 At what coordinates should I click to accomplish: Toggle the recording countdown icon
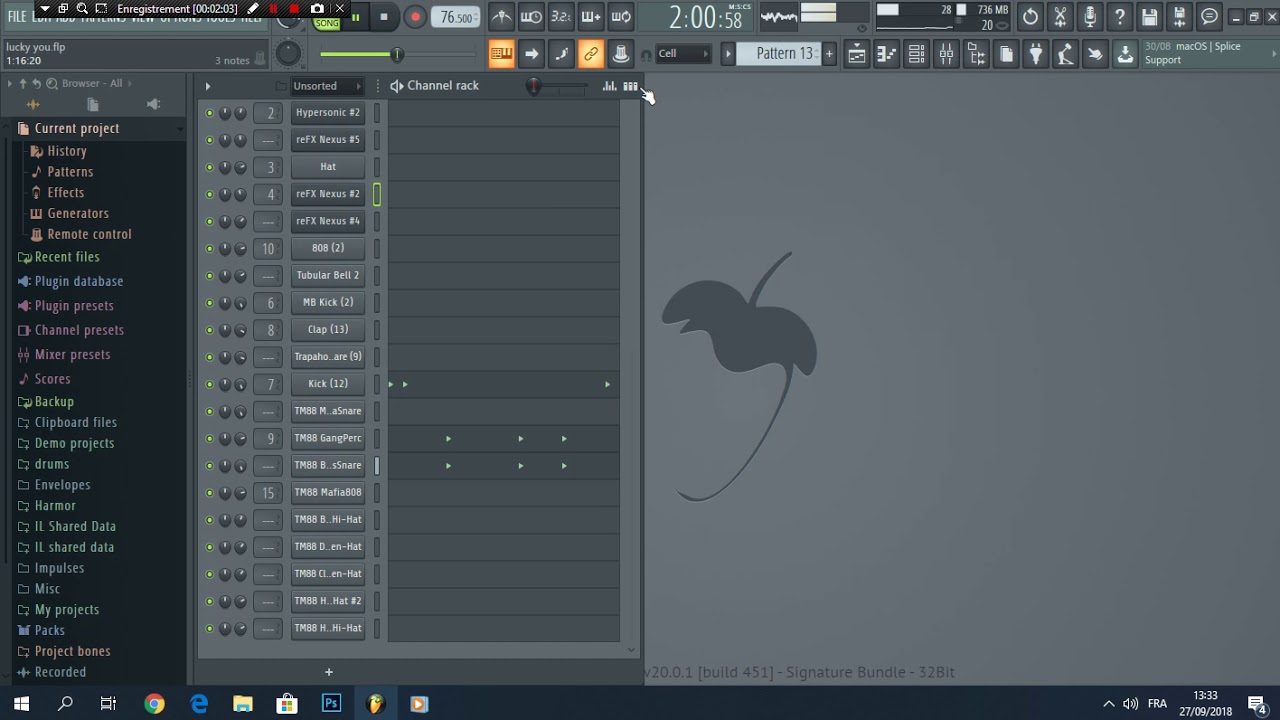pos(561,17)
